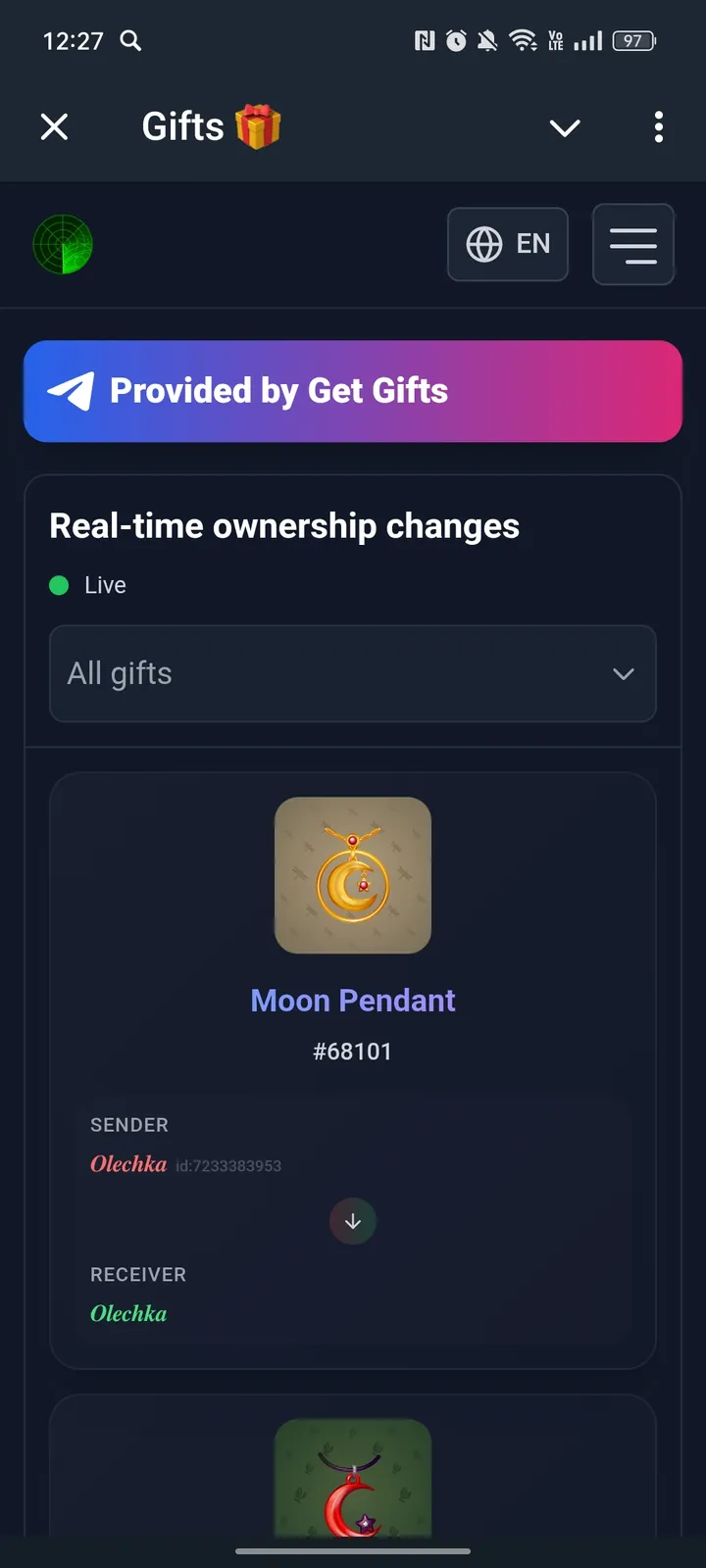This screenshot has height=1568, width=706.
Task: Open the search icon in the status bar
Action: 128,41
